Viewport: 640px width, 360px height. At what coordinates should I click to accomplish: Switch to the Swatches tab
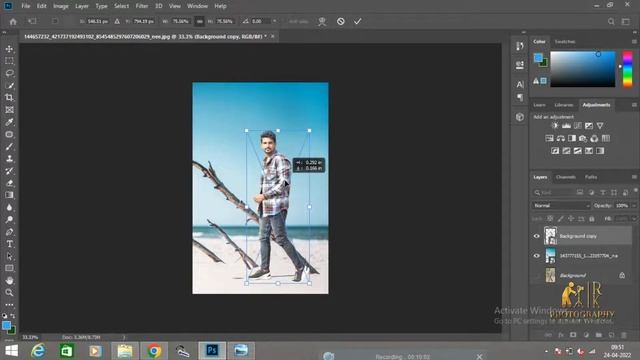(x=565, y=42)
